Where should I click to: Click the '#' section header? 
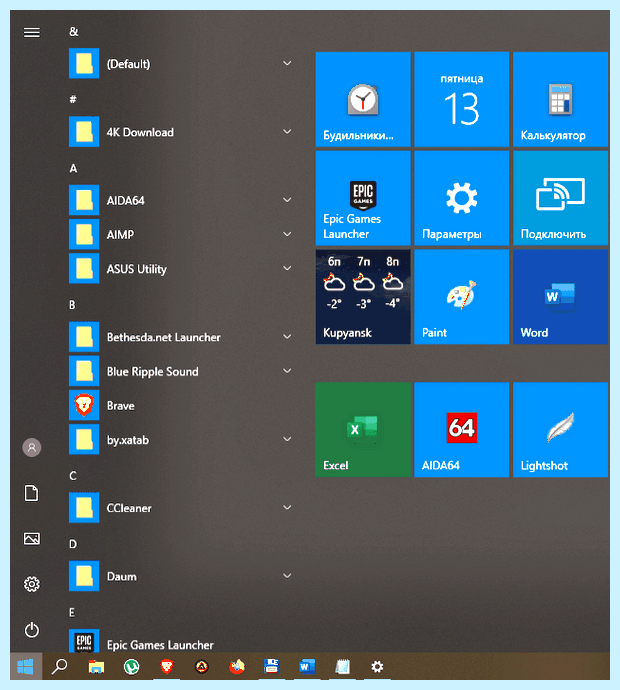73,99
